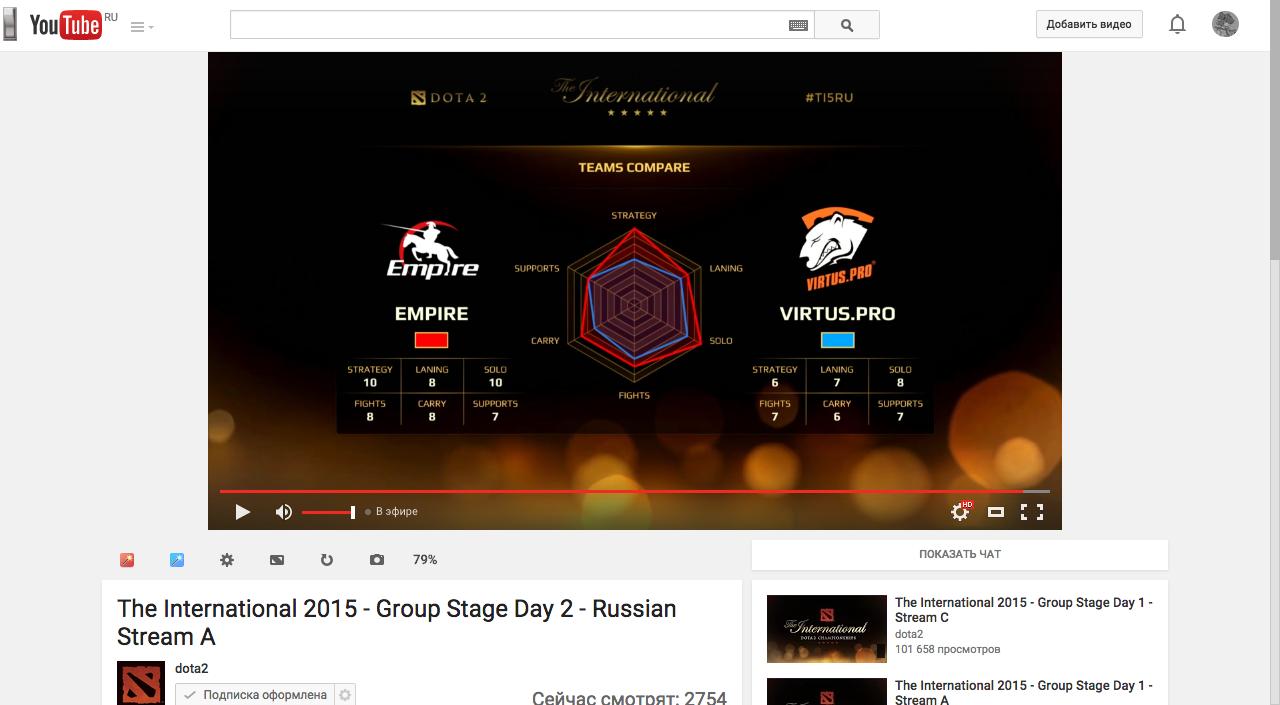
Task: Open subscription settings gear next to subscribe
Action: point(345,695)
